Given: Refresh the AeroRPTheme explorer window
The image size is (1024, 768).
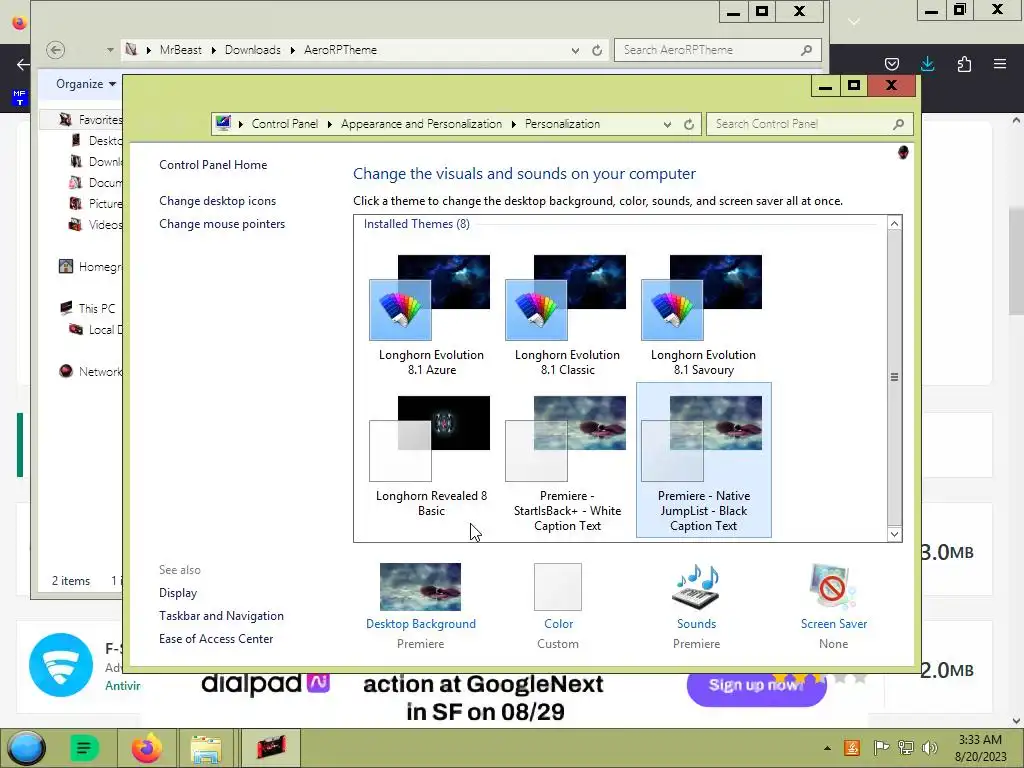Looking at the screenshot, I should click(597, 50).
